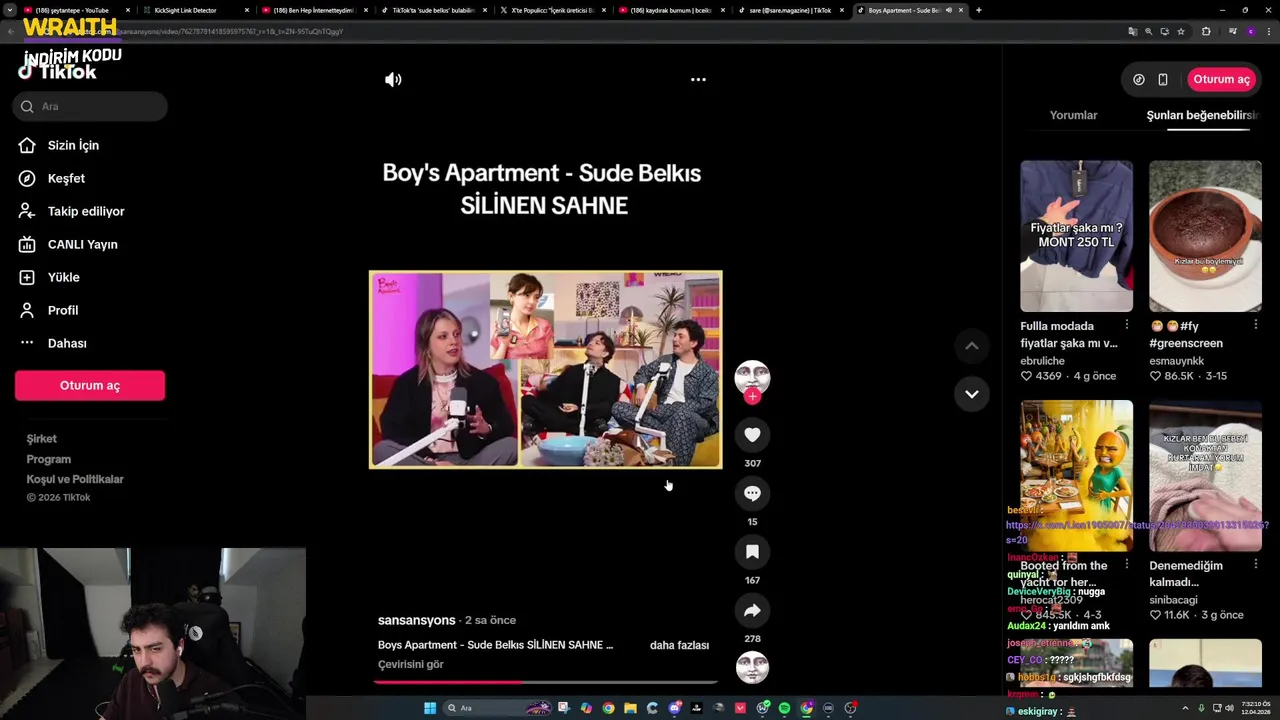
Task: Click top-right Oturum aç button
Action: 1221,79
